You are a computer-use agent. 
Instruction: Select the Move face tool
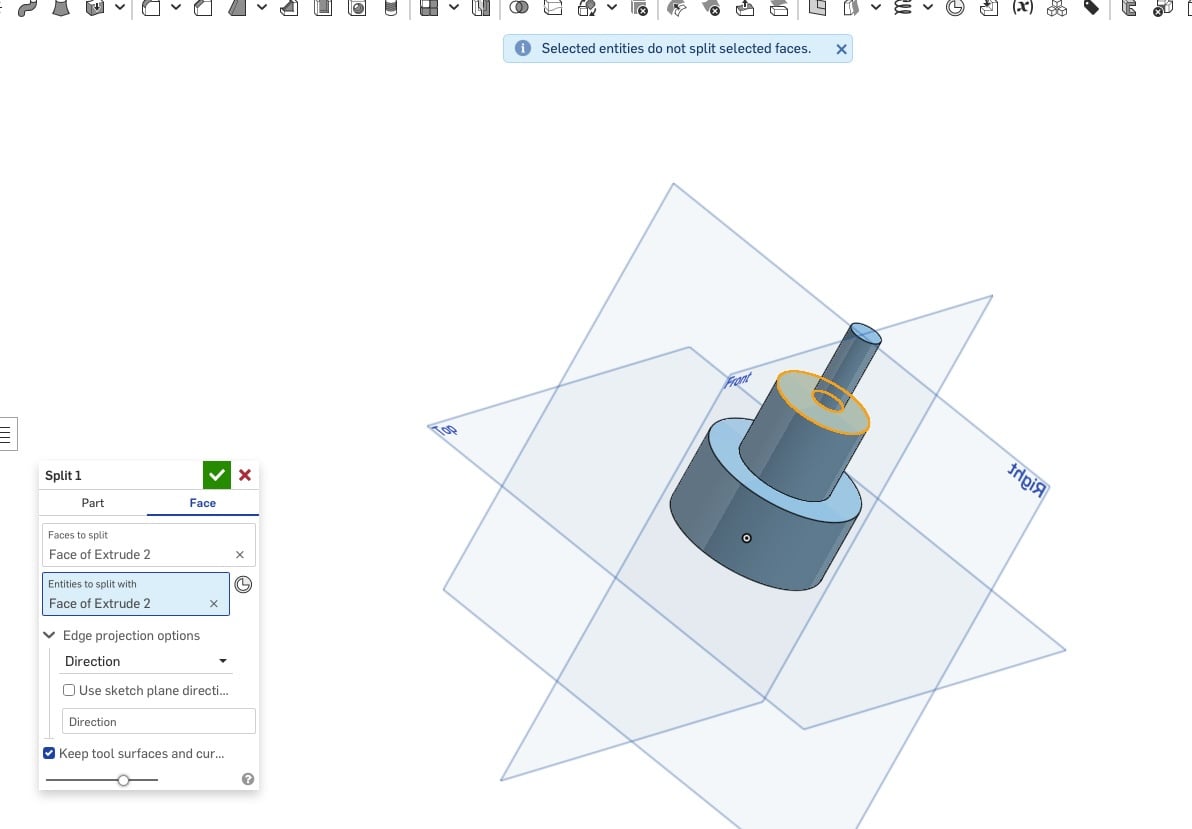[745, 8]
